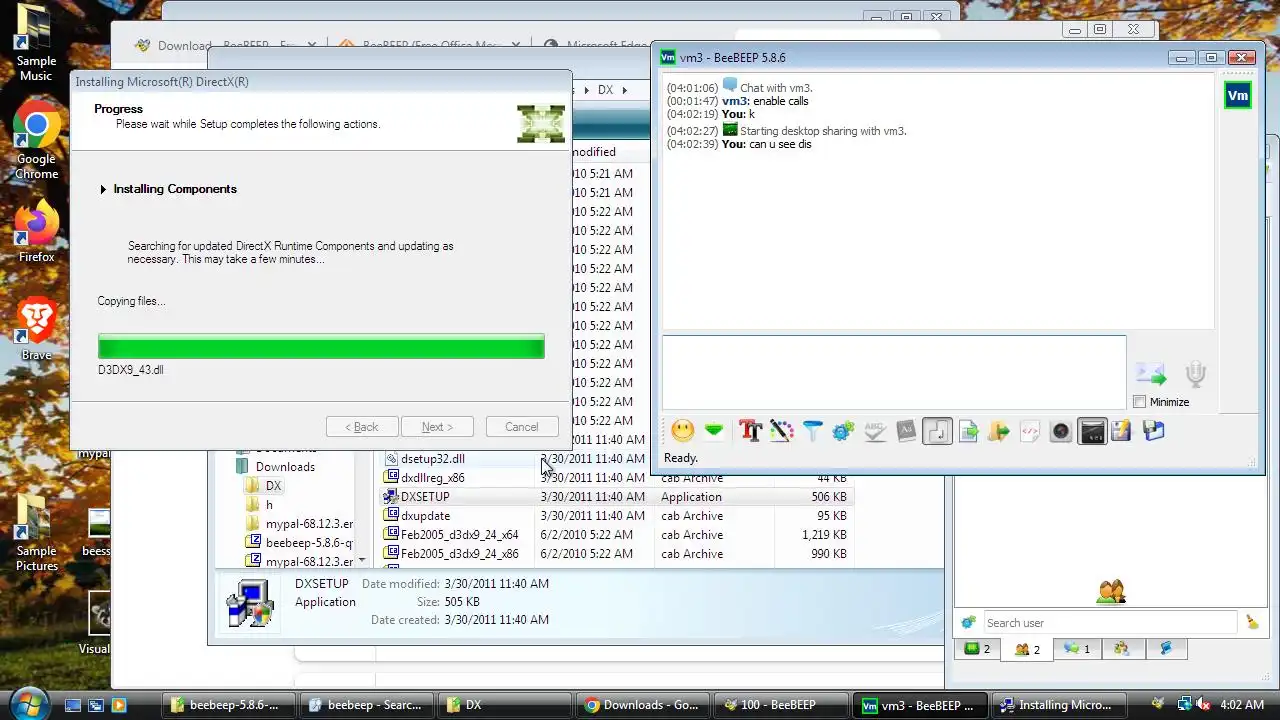Open the speech bubbles tab showing 1
Image resolution: width=1280 pixels, height=720 pixels.
tap(1077, 649)
